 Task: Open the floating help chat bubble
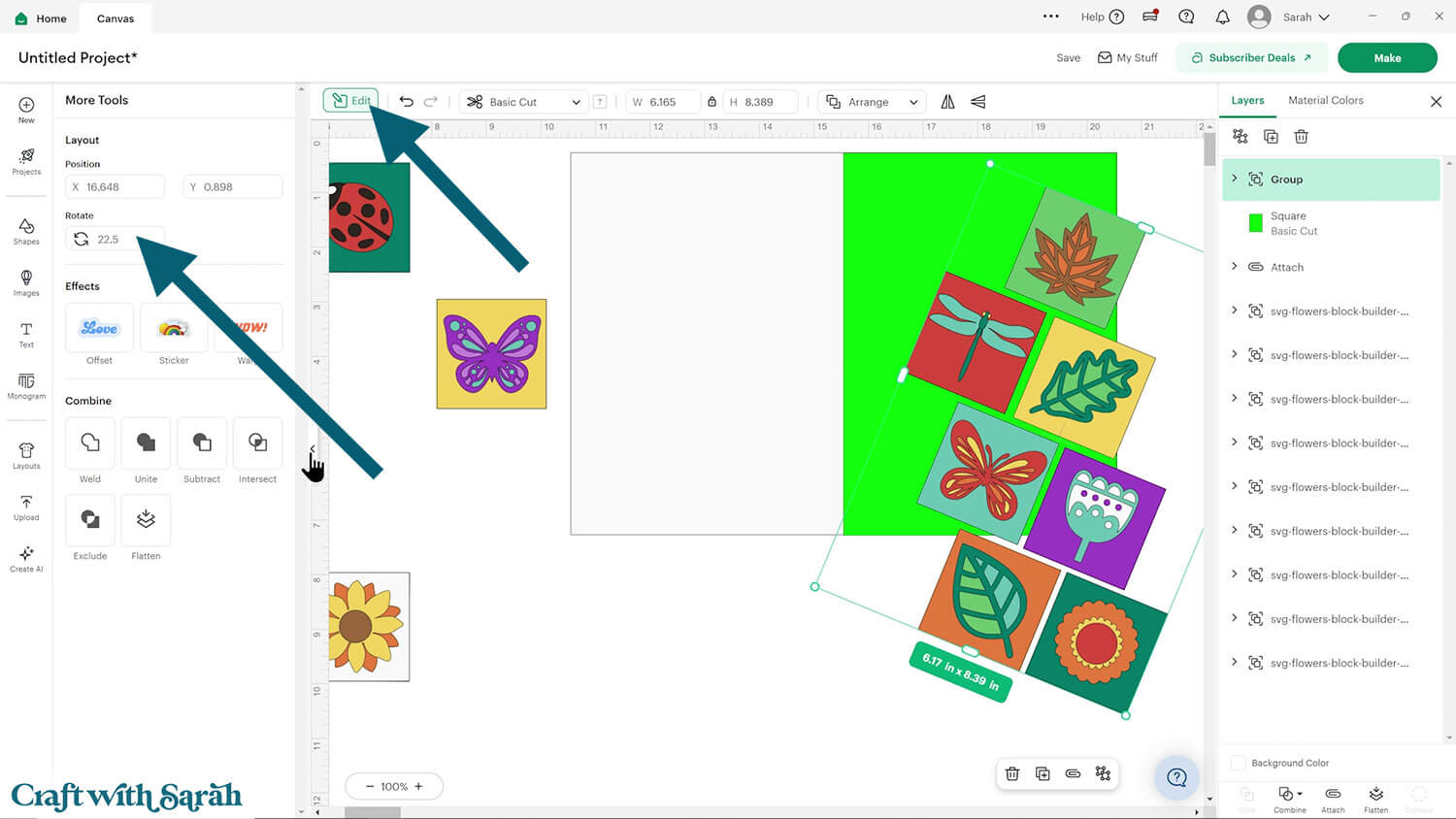pyautogui.click(x=1176, y=776)
